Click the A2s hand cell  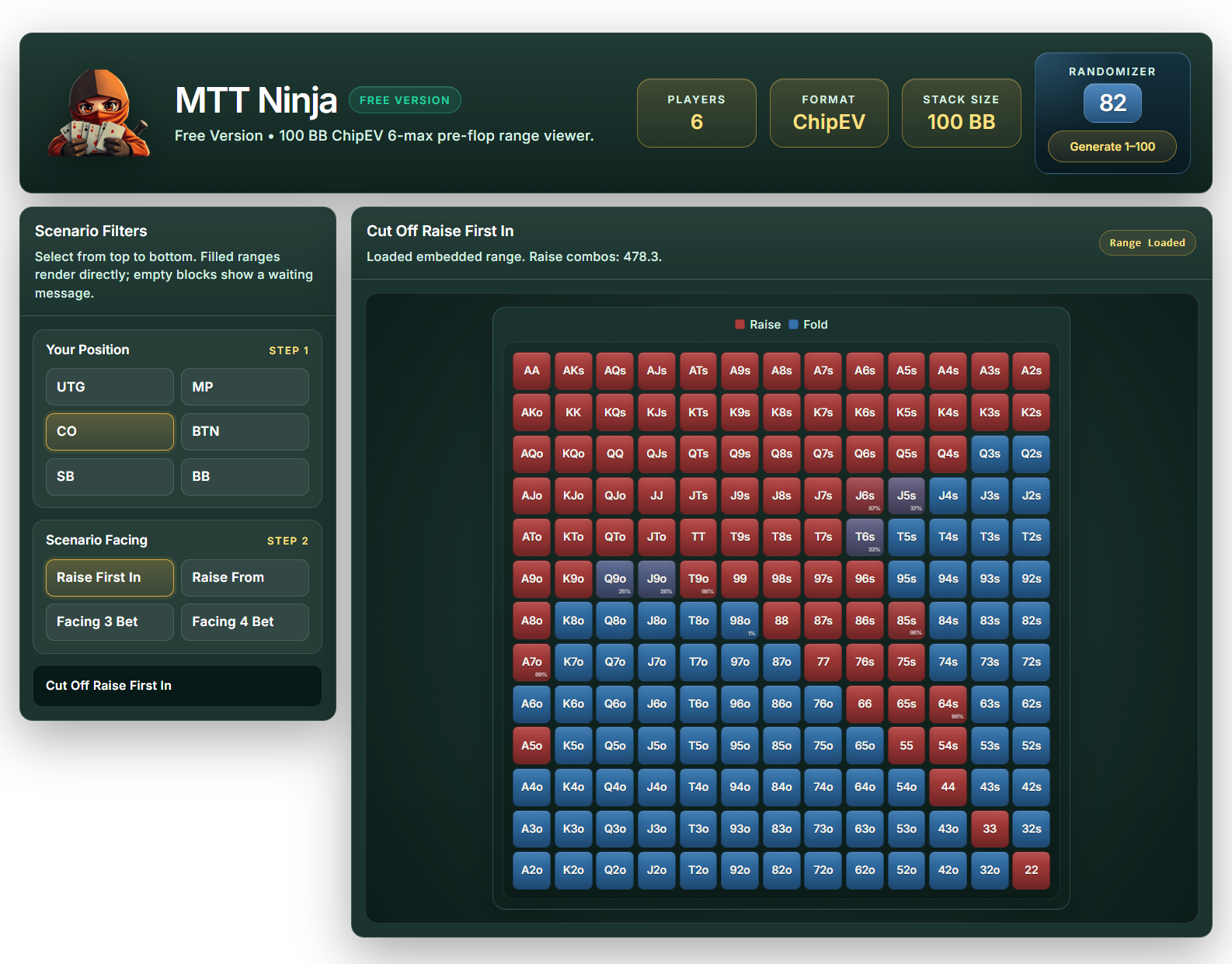tap(1031, 371)
